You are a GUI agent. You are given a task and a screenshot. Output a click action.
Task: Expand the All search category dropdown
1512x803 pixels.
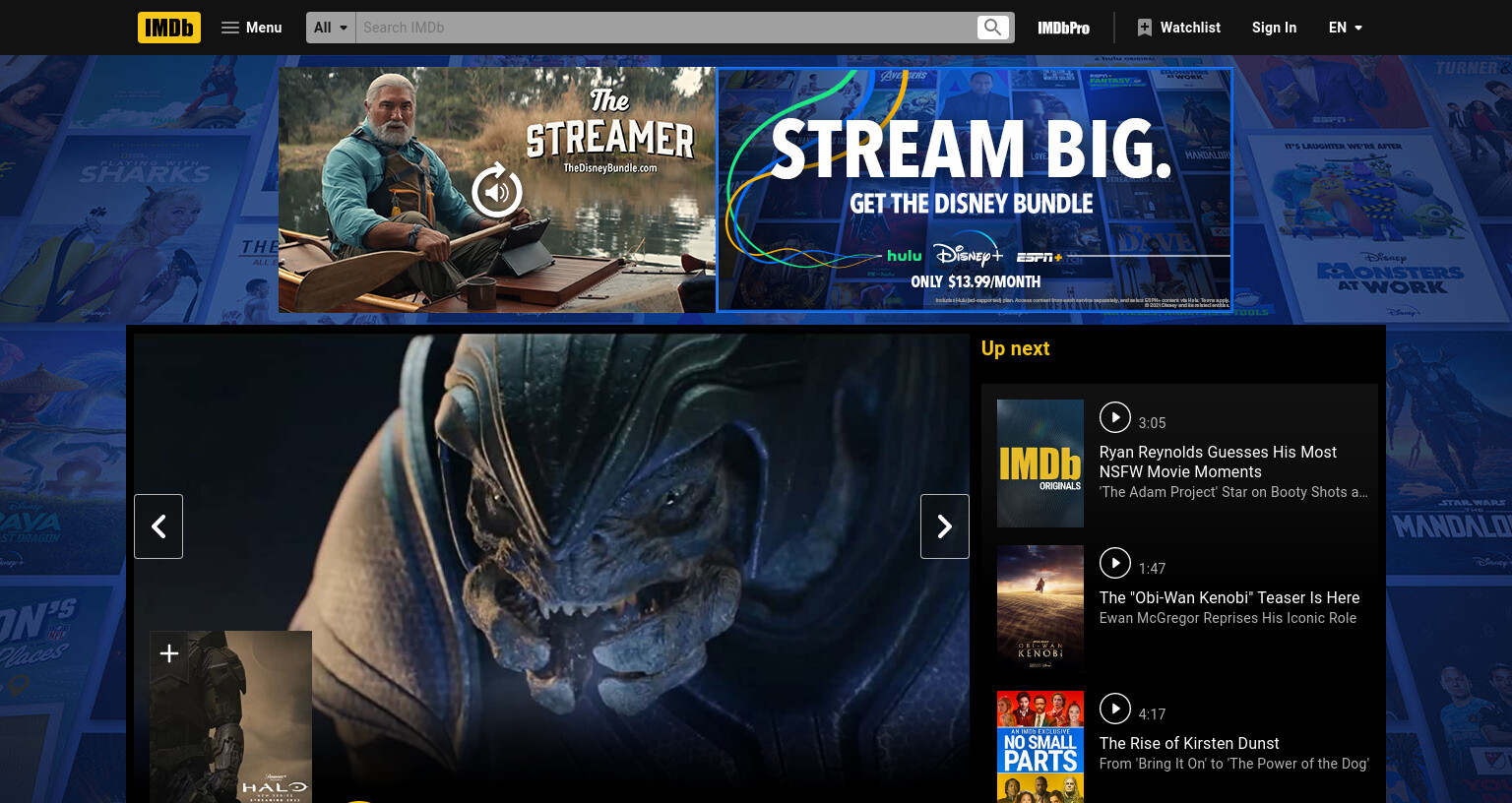[x=331, y=28]
